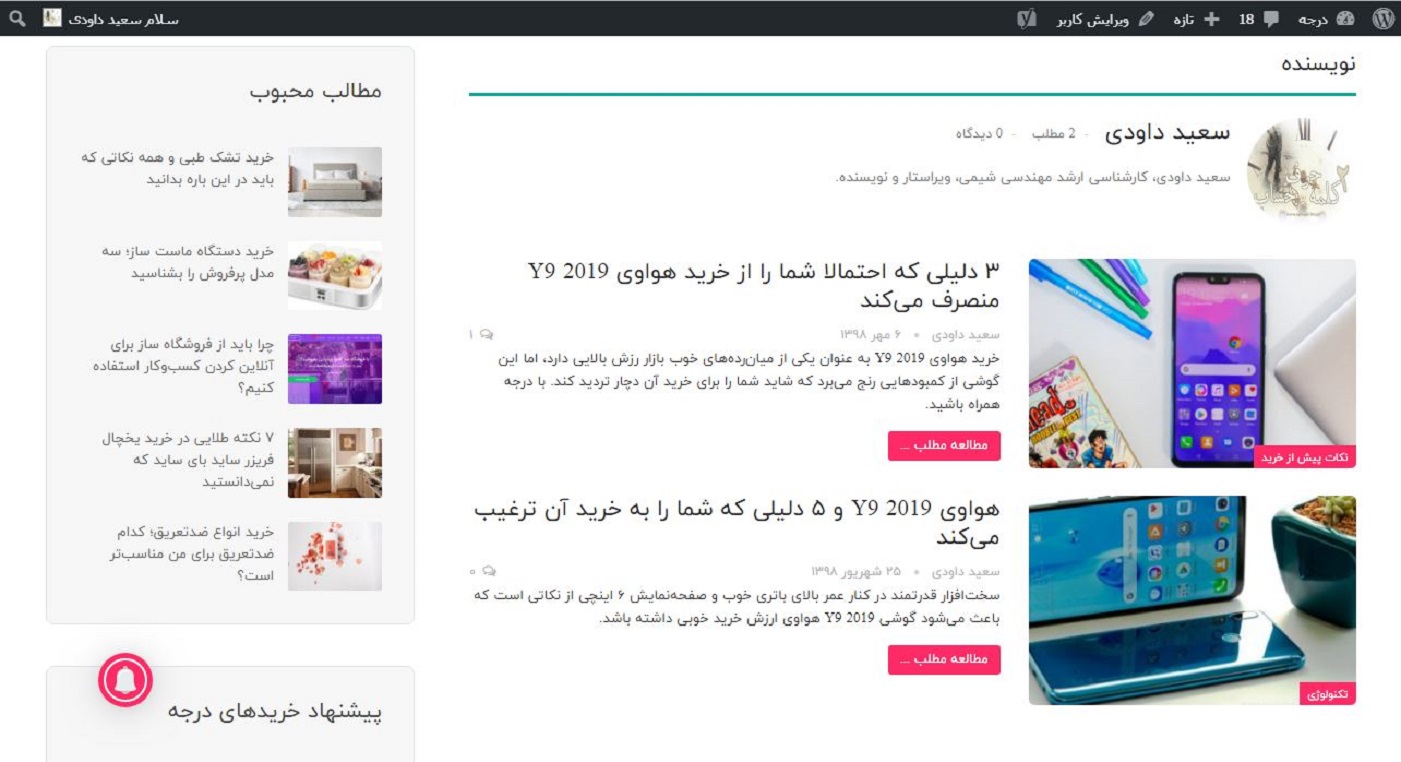This screenshot has height=762, width=1401.
Task: Open popular post خرید دستگاه ماست ساز
Action: click(x=187, y=262)
